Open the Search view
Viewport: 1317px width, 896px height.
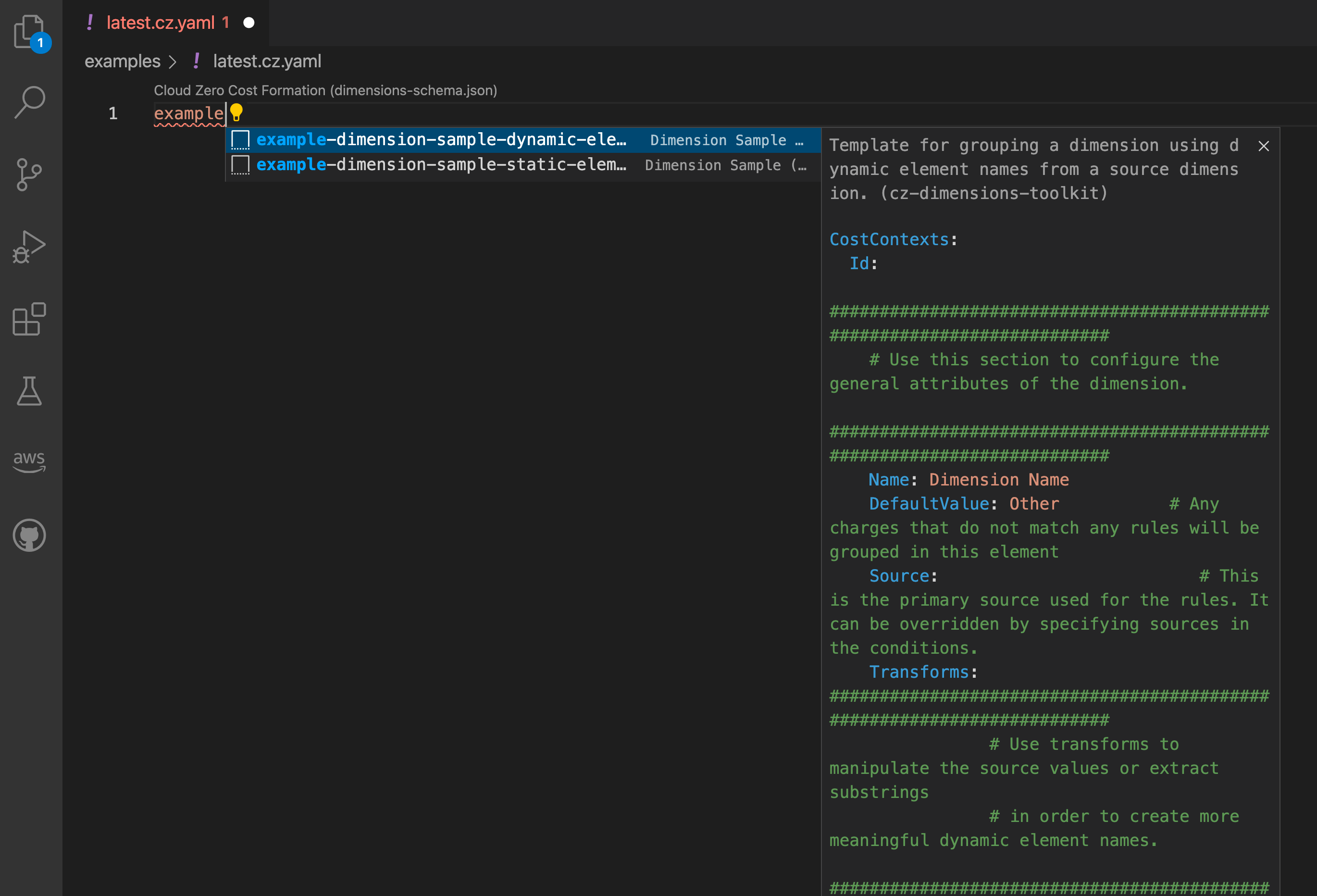(29, 102)
